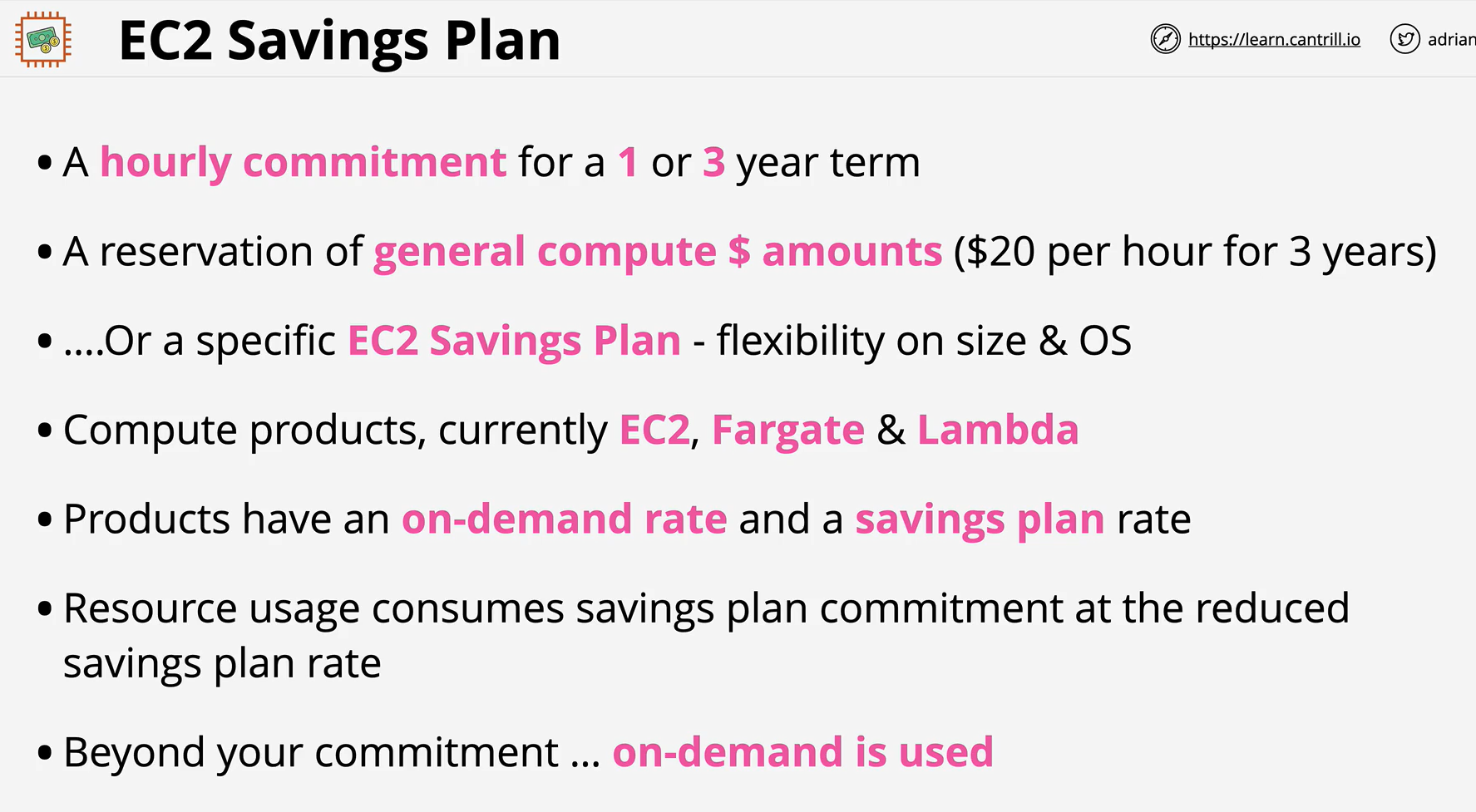
Task: Click the pink number 1 in first bullet
Action: click(628, 162)
